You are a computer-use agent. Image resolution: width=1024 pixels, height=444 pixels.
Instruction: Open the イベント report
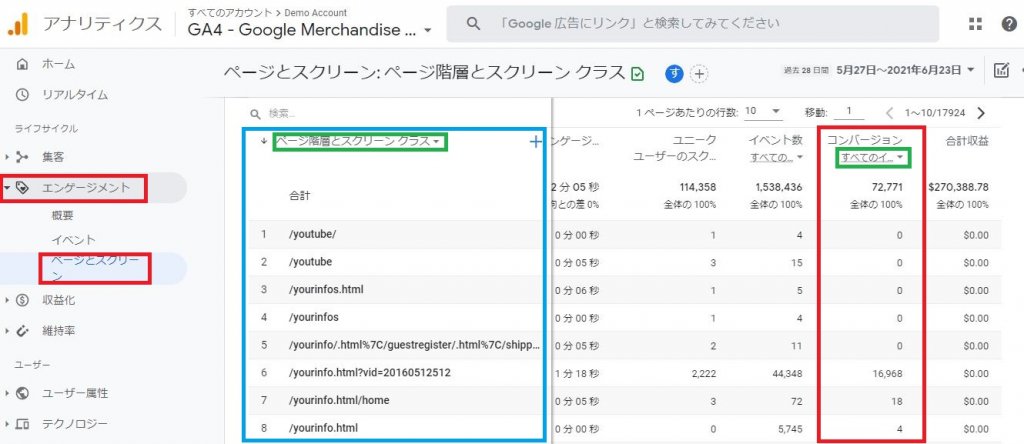point(73,240)
